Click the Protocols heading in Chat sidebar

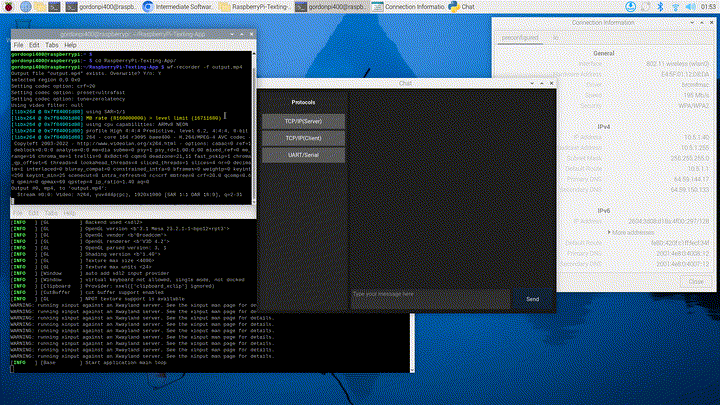pyautogui.click(x=303, y=102)
